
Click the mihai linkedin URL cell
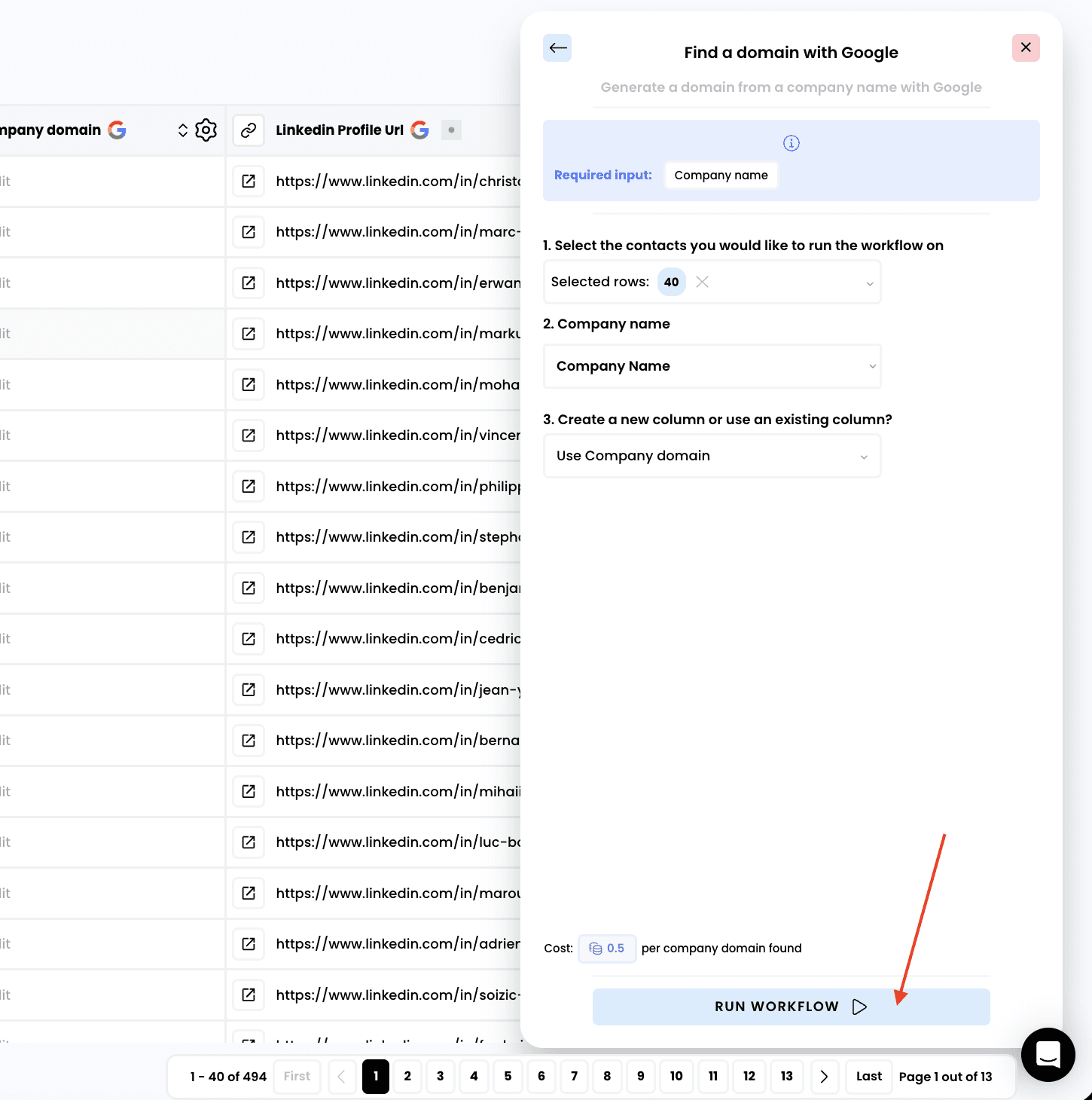(x=398, y=791)
